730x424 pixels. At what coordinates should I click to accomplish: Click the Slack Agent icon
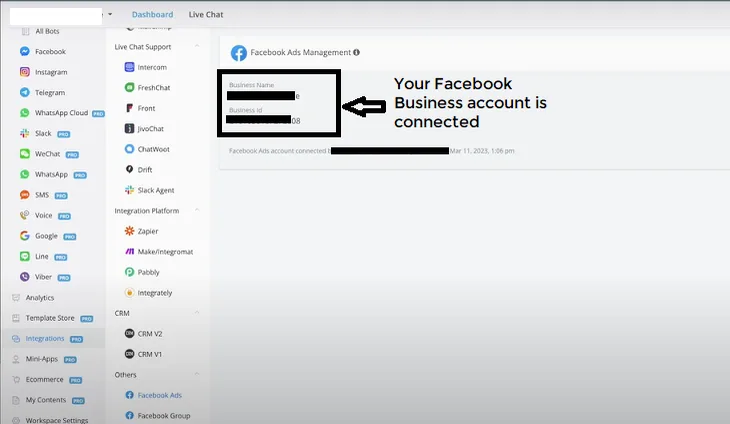(129, 190)
